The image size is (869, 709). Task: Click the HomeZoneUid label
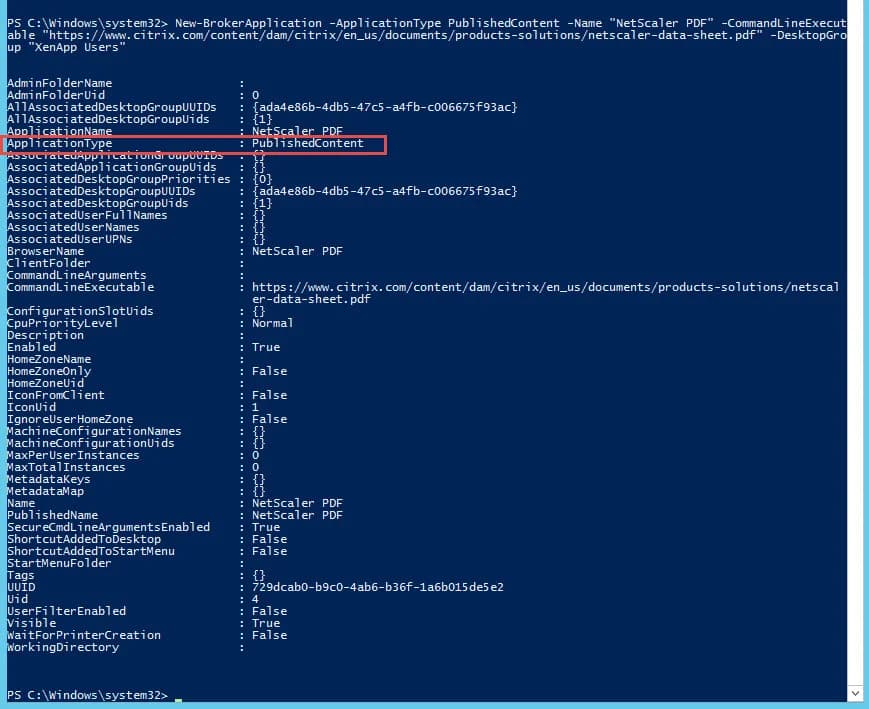point(45,384)
